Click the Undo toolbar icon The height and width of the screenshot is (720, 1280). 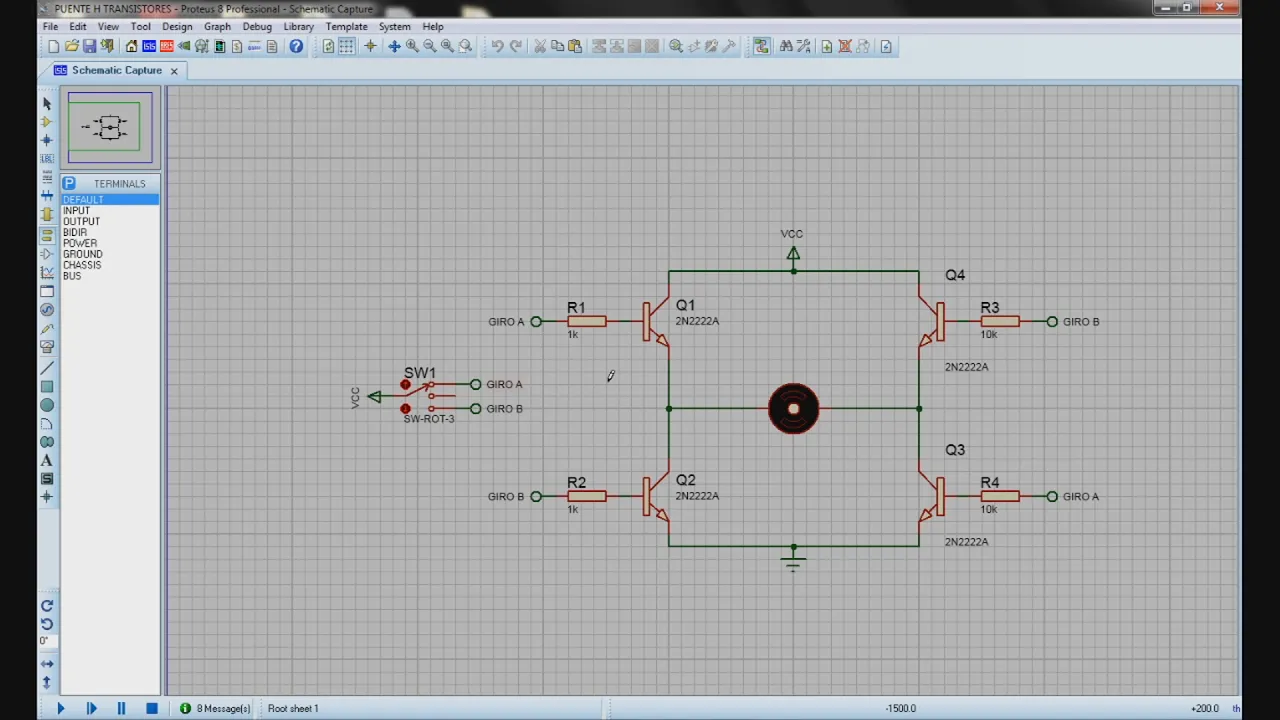point(497,46)
